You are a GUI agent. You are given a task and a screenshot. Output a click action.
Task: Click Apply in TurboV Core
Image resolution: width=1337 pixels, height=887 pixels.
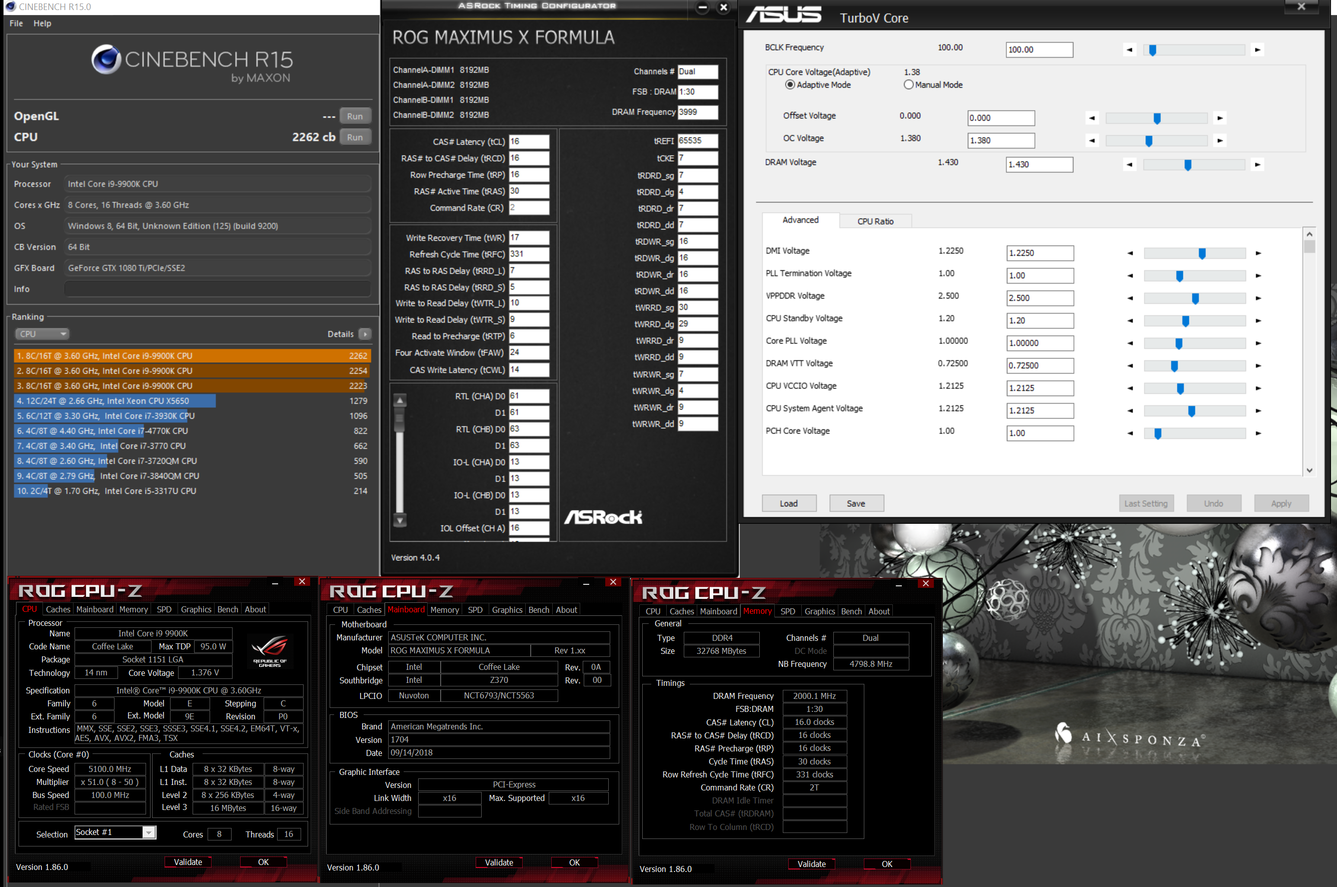click(x=1281, y=503)
